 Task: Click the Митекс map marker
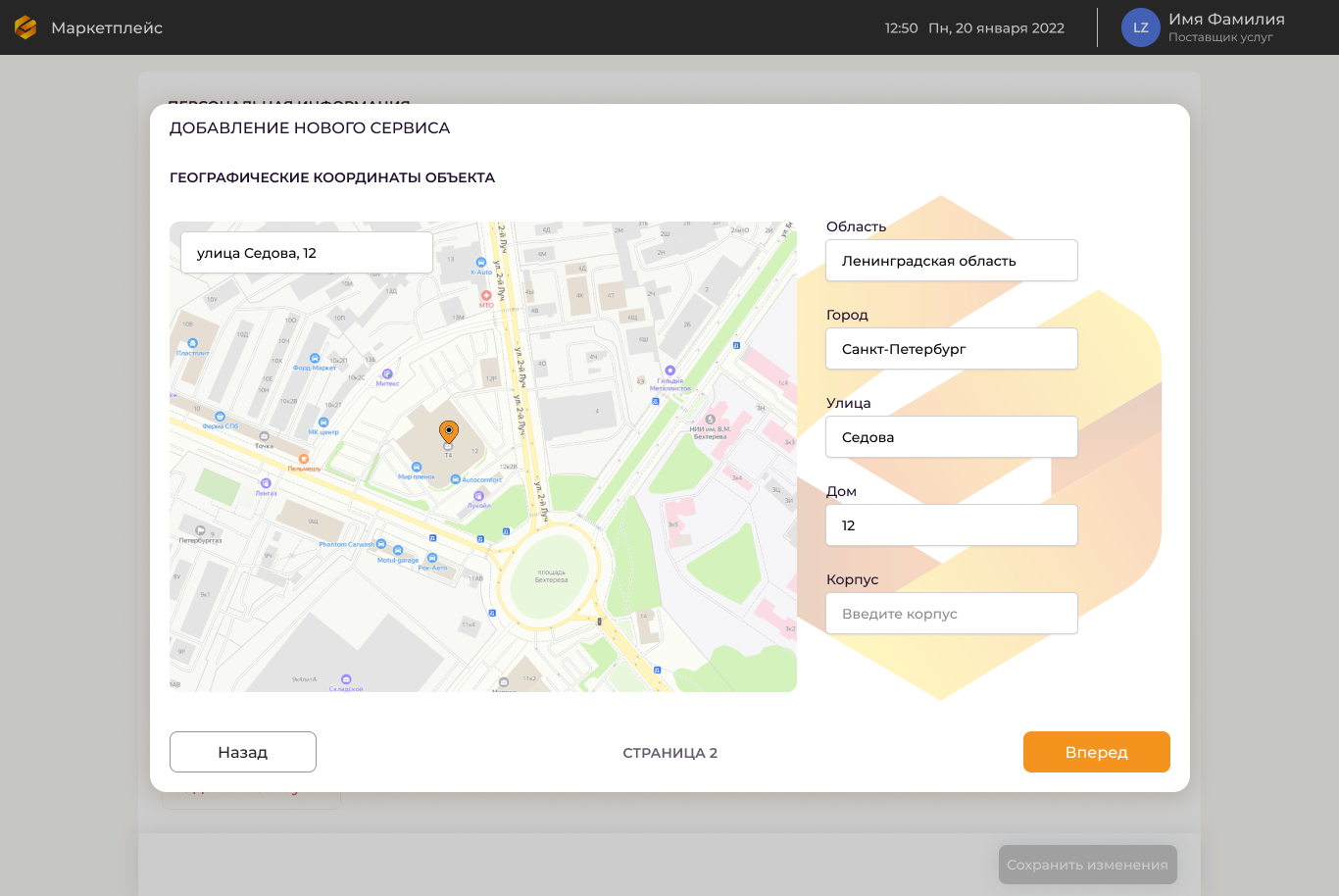click(387, 373)
